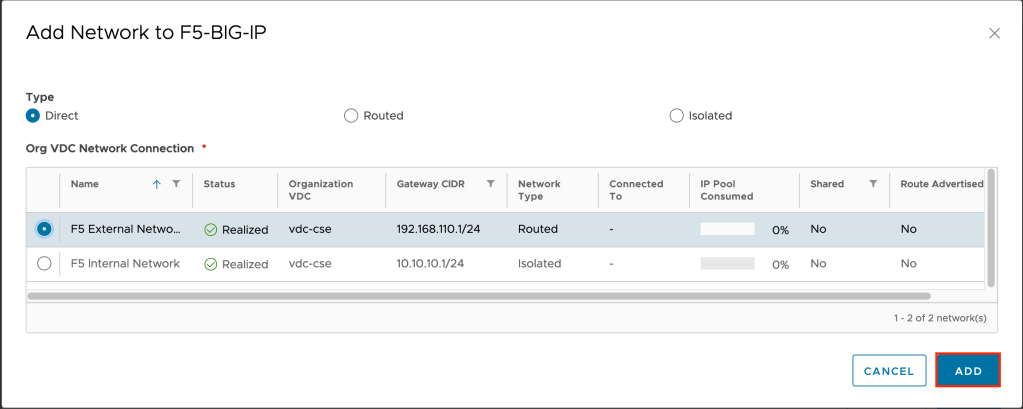Close the Add Network dialog with X
Screen dimensions: 1023x409
(x=994, y=33)
